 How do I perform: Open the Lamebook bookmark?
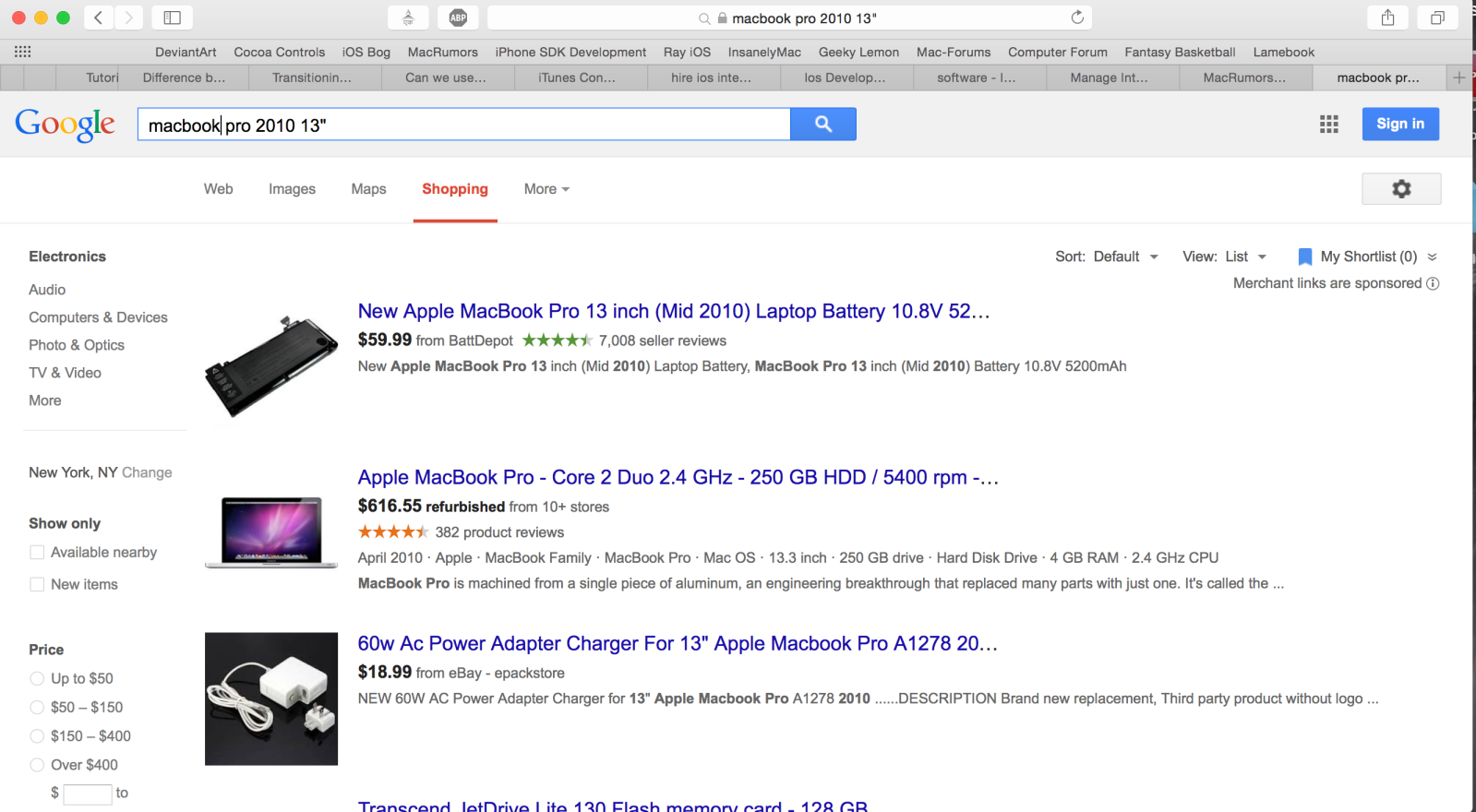pos(1284,52)
